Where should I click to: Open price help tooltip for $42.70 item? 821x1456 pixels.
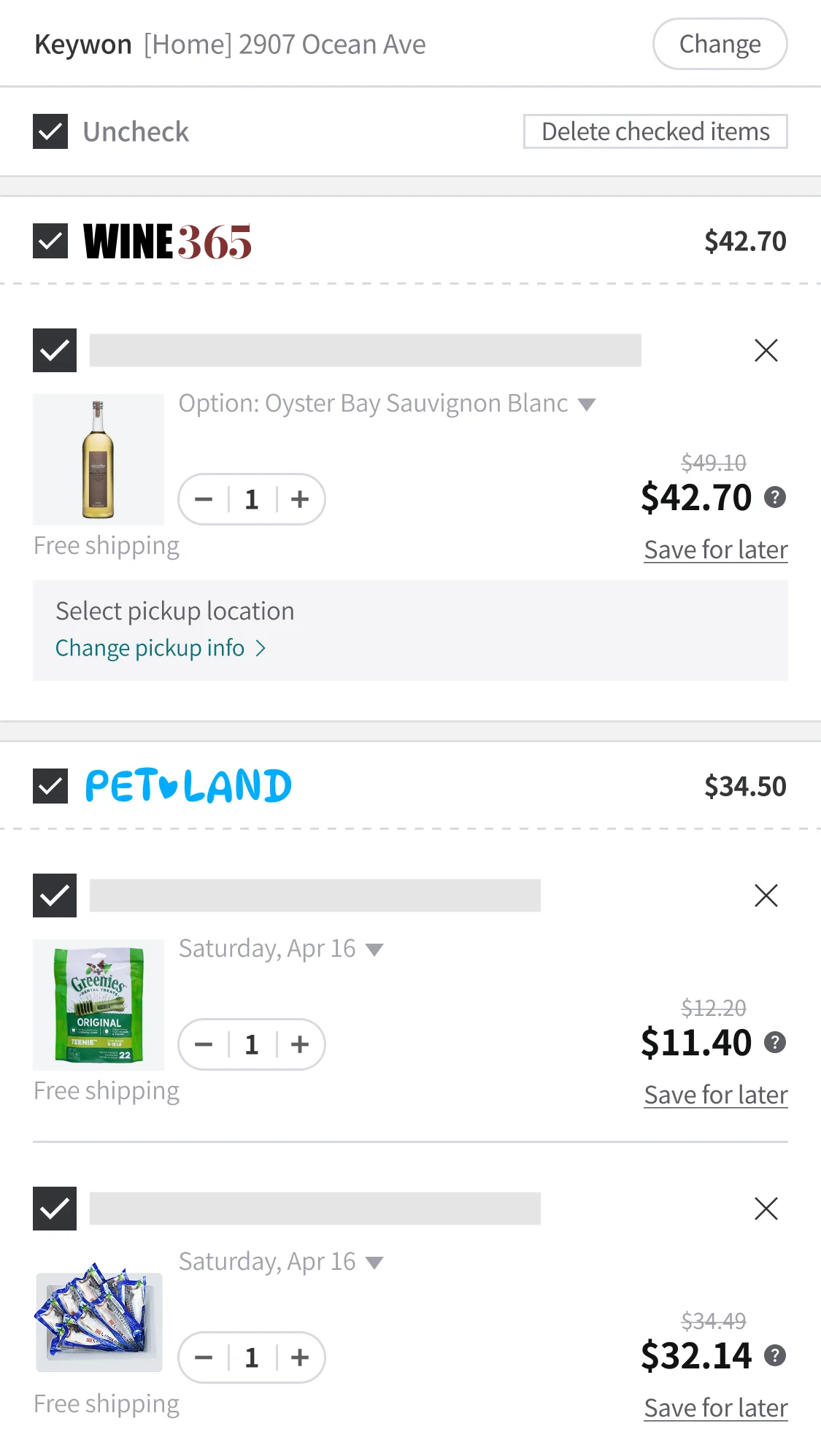[775, 497]
